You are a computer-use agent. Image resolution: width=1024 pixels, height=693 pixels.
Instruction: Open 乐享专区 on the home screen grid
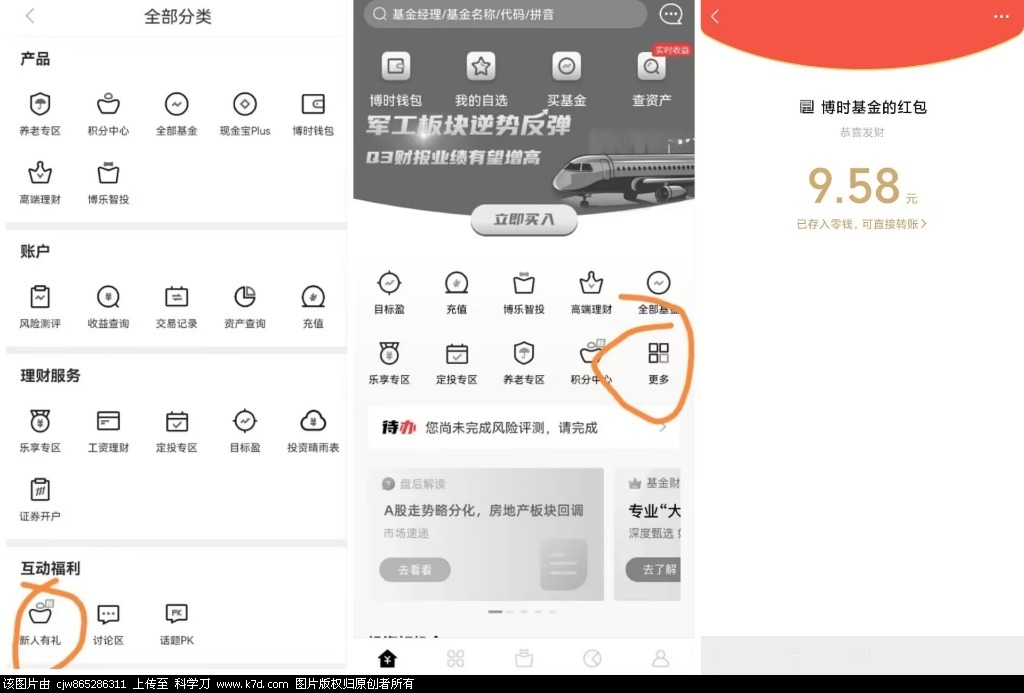pyautogui.click(x=389, y=363)
